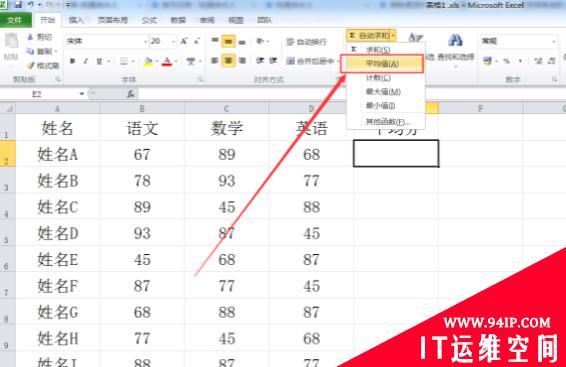The width and height of the screenshot is (566, 367).
Task: Toggle bold formatting button
Action: (x=73, y=61)
